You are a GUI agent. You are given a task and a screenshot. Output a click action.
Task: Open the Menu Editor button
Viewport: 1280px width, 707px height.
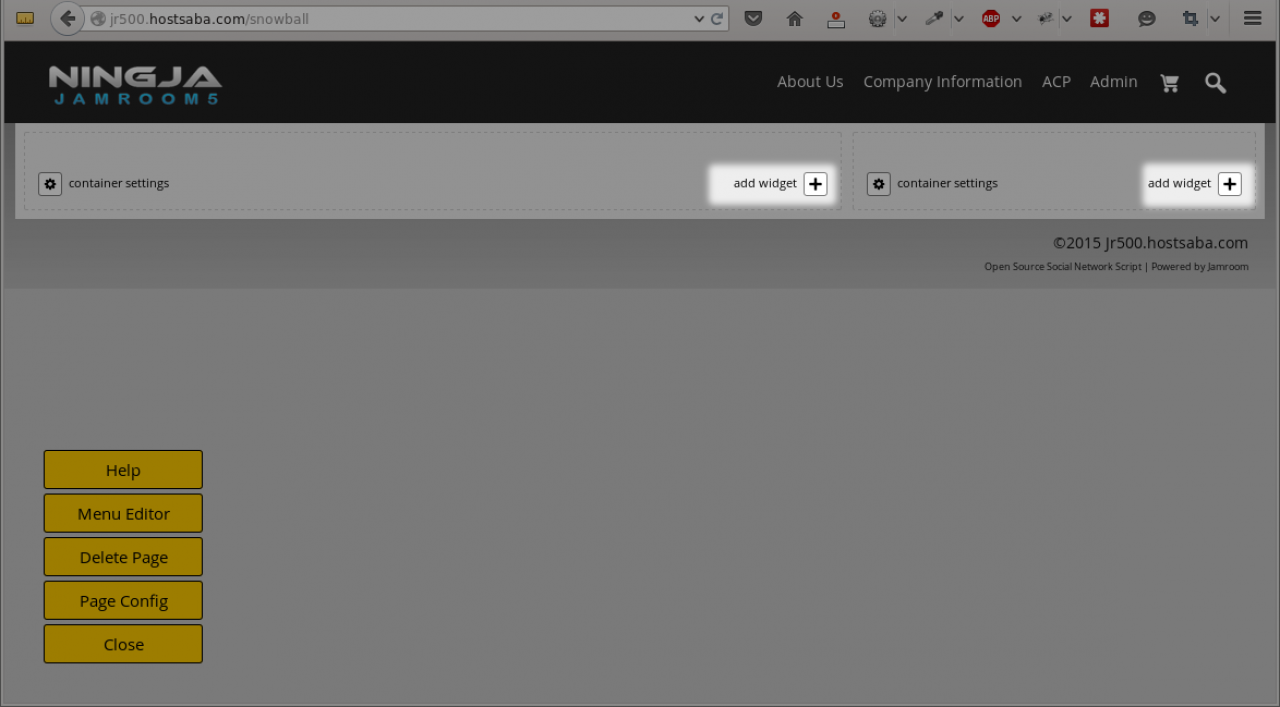(123, 513)
